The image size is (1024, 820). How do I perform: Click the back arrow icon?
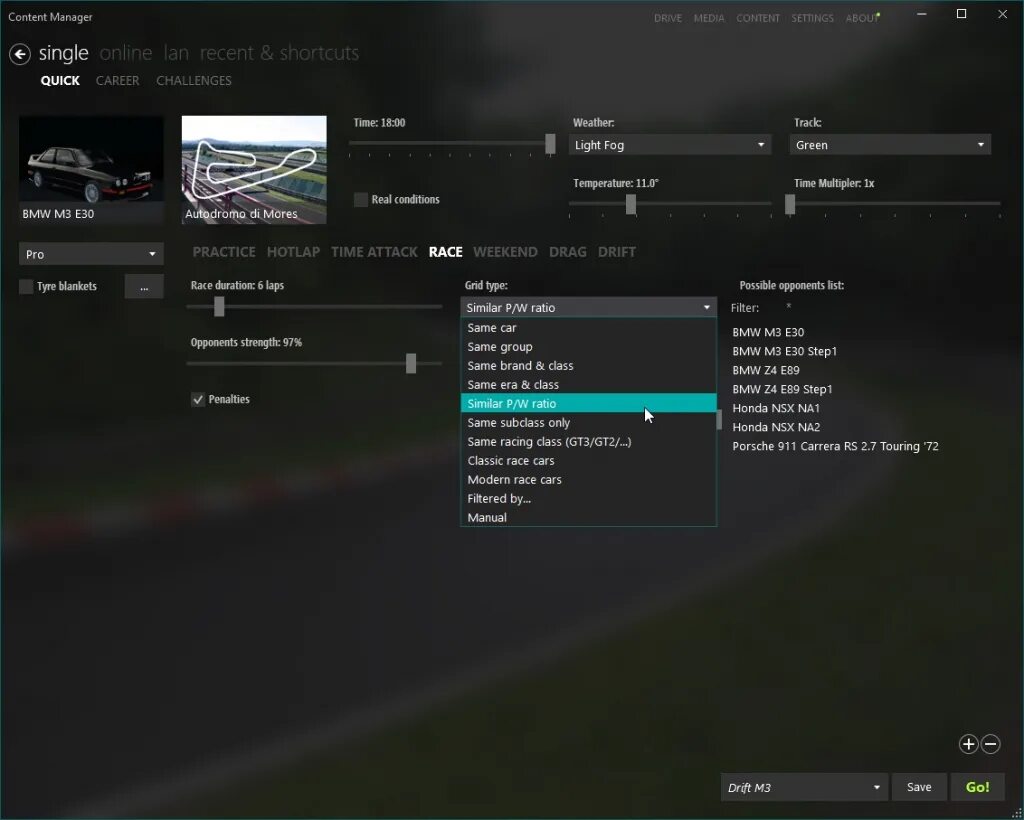pos(20,54)
